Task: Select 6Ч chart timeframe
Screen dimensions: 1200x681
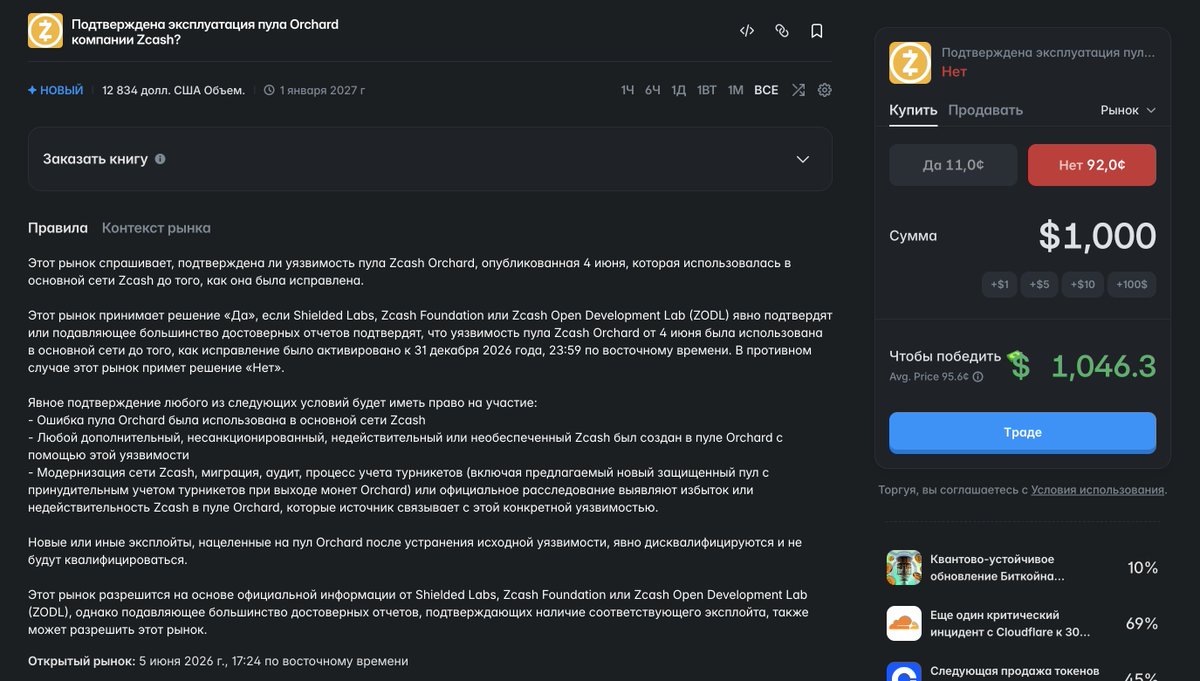Action: [652, 90]
